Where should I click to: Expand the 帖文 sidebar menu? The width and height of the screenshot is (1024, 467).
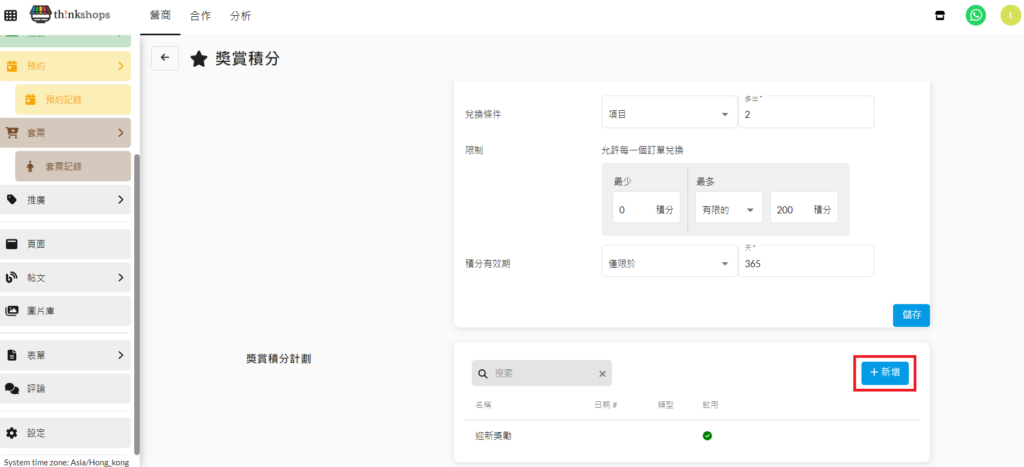click(66, 277)
